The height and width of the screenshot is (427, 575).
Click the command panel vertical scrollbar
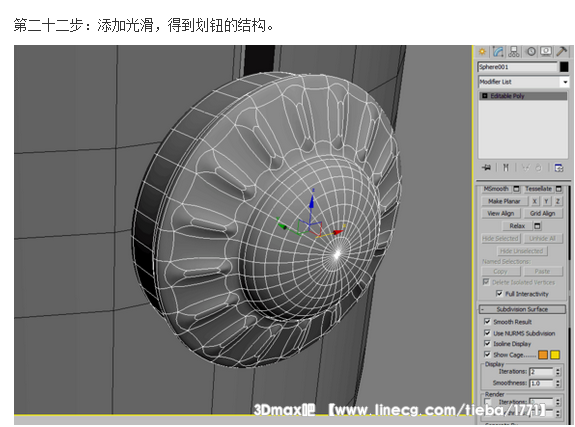pos(569,304)
